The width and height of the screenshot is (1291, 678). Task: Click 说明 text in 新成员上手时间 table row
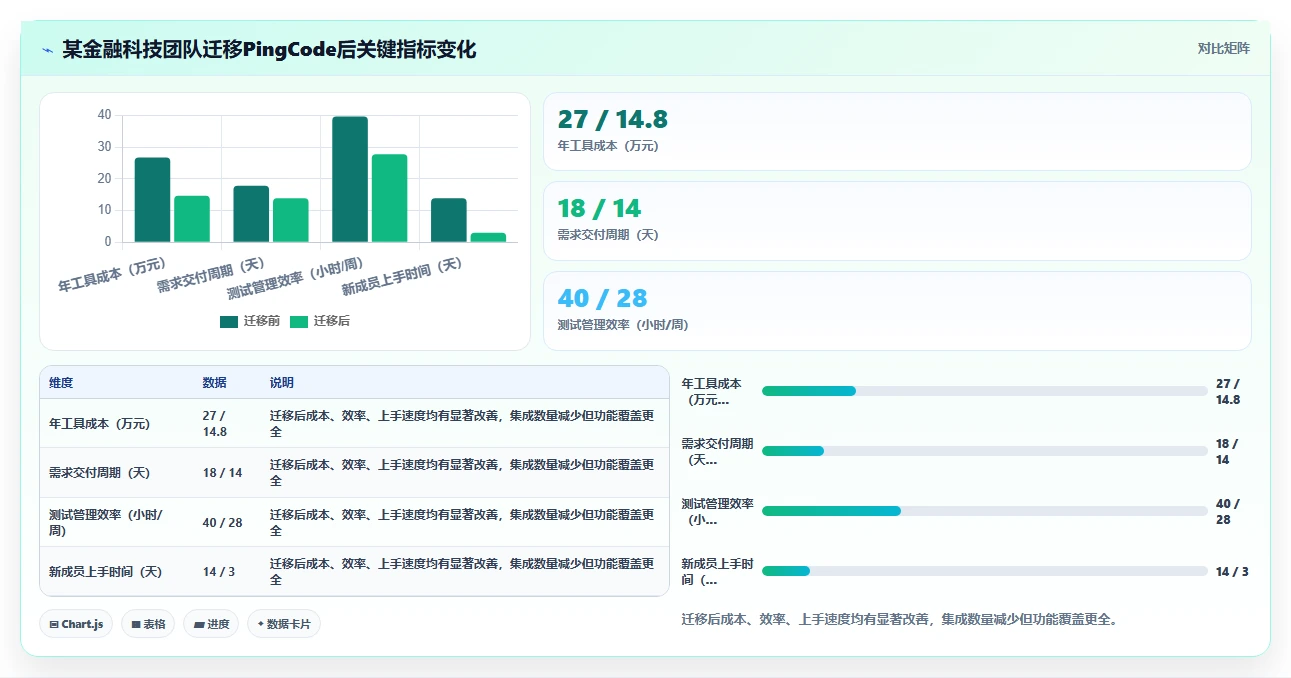[x=462, y=572]
